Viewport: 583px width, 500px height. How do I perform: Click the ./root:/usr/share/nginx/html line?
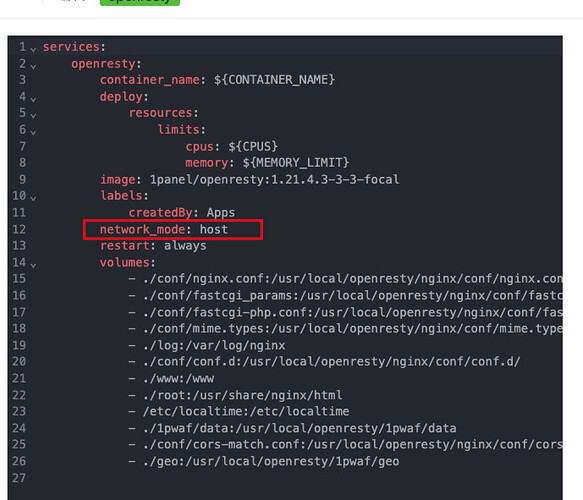(235, 395)
